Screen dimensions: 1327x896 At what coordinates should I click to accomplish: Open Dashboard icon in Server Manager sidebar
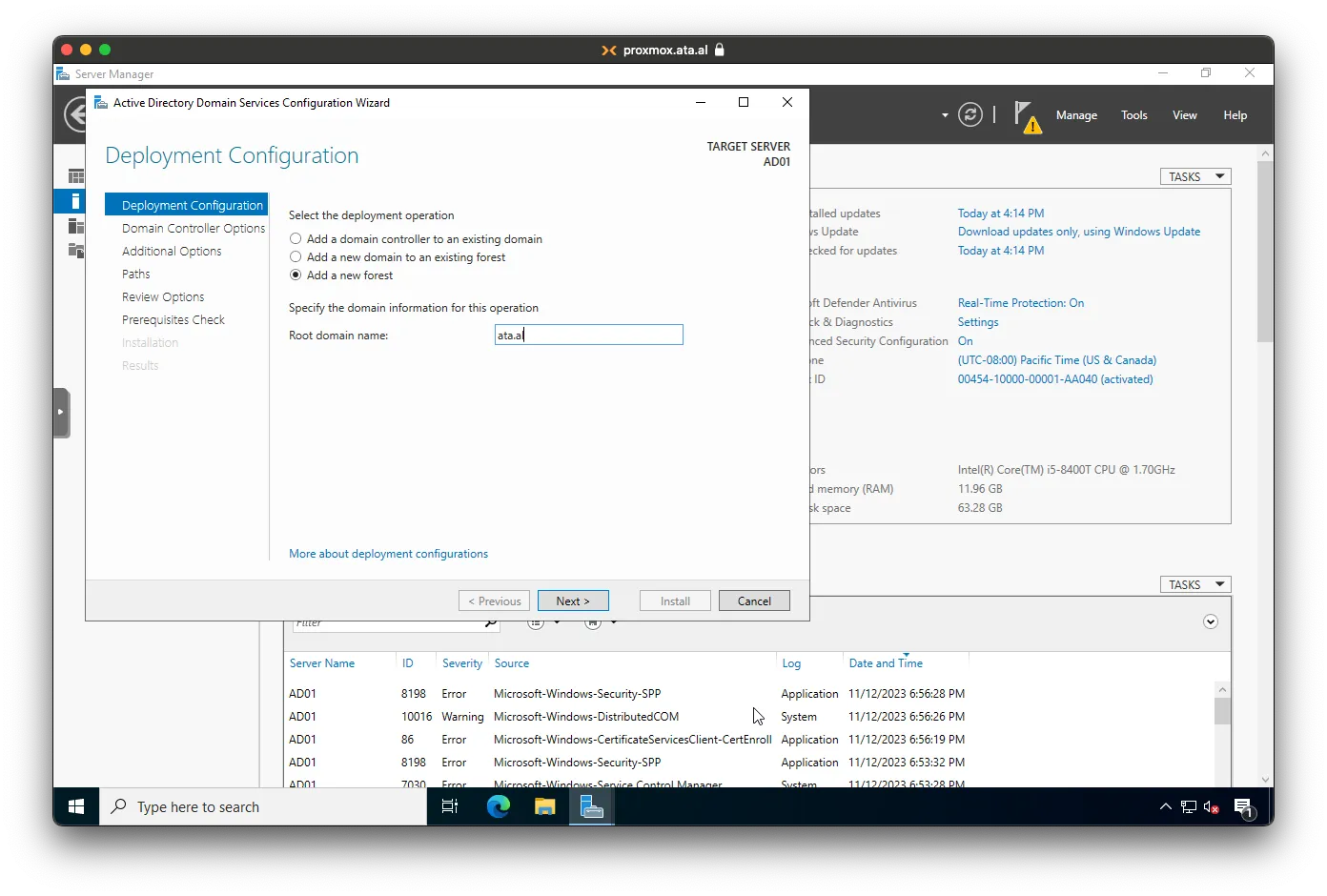[76, 176]
